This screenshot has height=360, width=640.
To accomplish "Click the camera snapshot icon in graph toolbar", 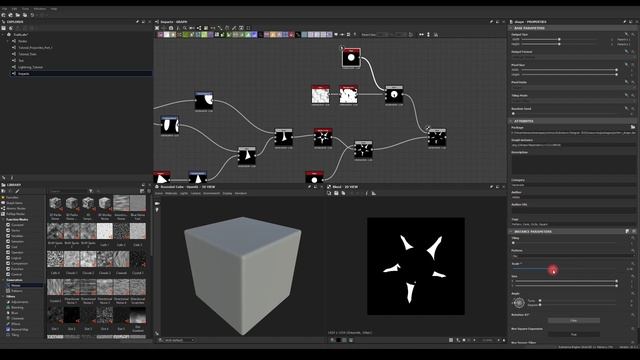I will [x=171, y=28].
